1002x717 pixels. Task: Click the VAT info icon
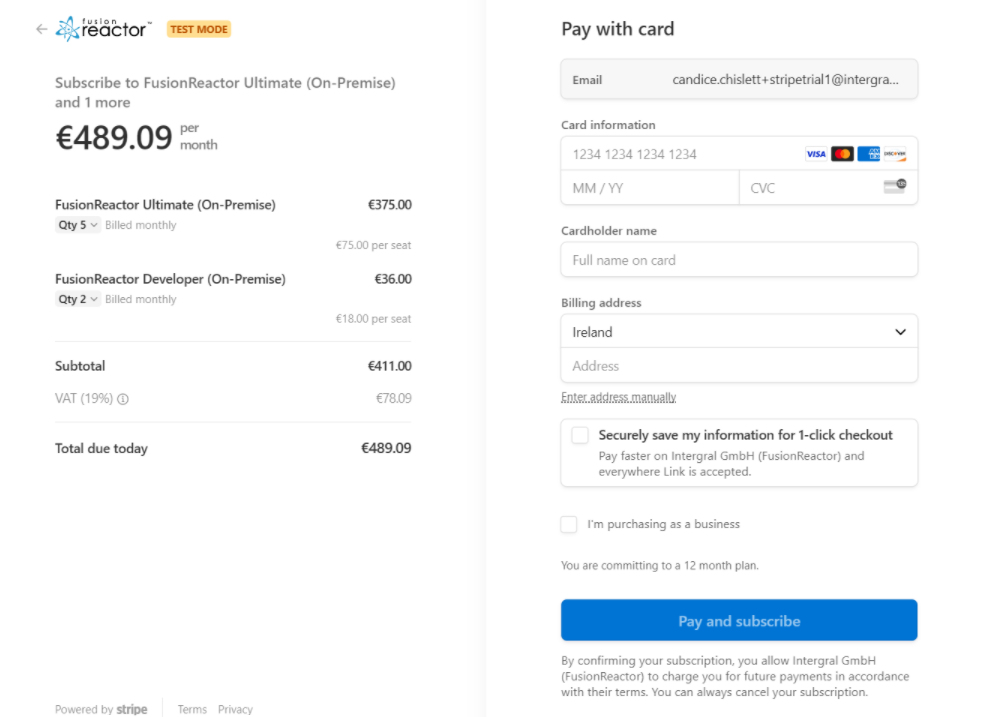123,399
